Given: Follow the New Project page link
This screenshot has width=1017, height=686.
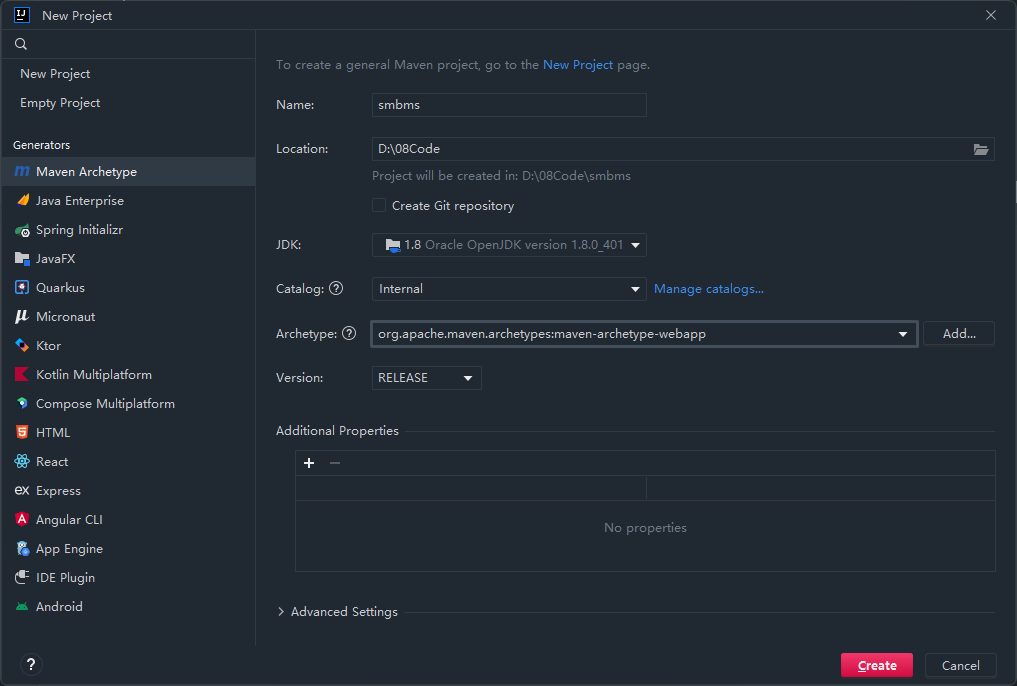Looking at the screenshot, I should (x=578, y=65).
